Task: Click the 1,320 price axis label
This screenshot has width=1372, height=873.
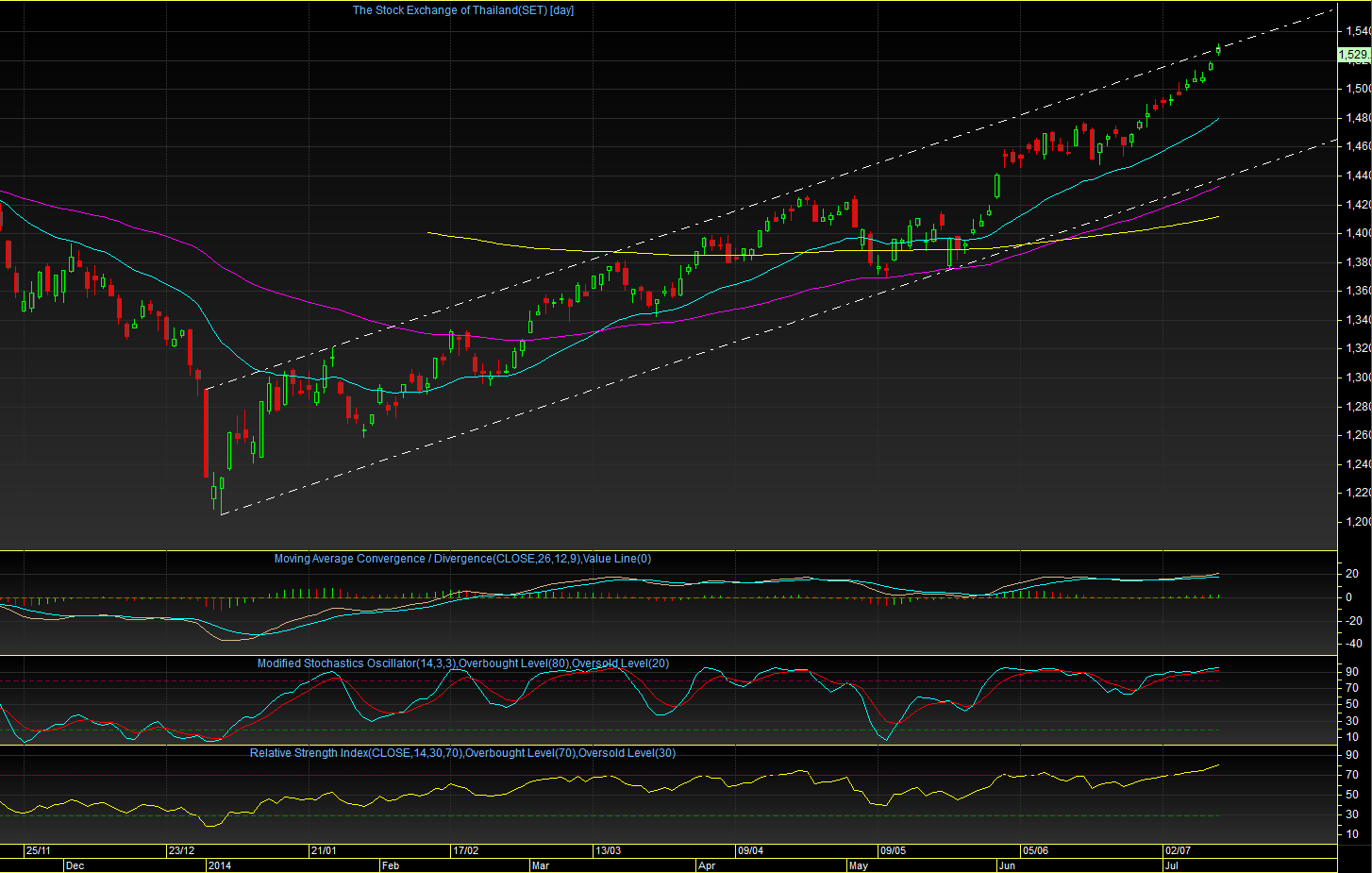Action: click(x=1359, y=348)
